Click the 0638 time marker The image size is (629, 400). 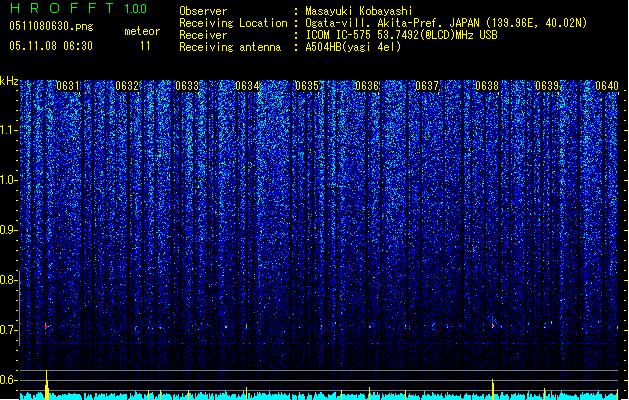click(487, 86)
